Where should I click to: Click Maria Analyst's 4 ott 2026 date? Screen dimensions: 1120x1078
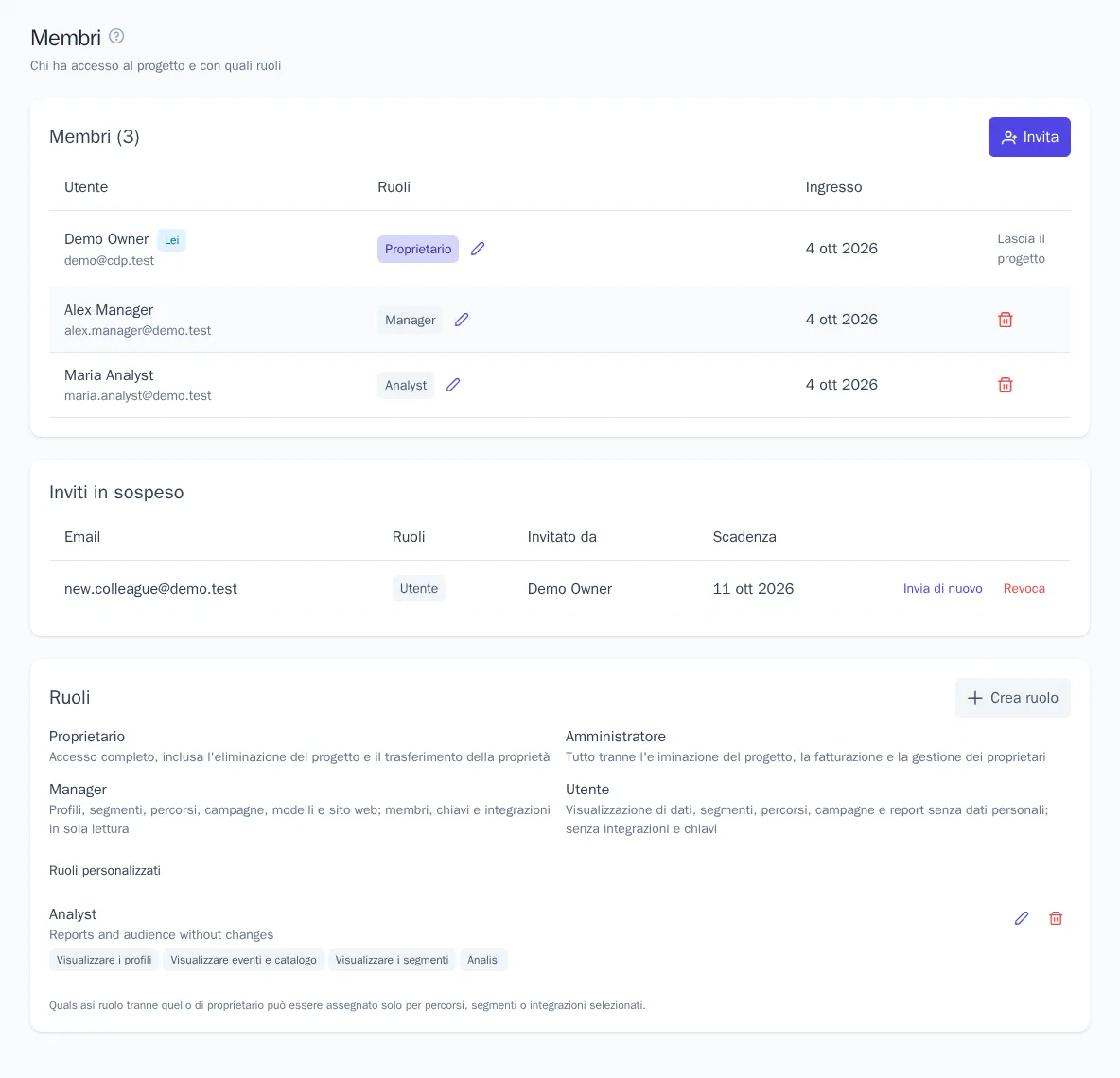[x=842, y=385]
